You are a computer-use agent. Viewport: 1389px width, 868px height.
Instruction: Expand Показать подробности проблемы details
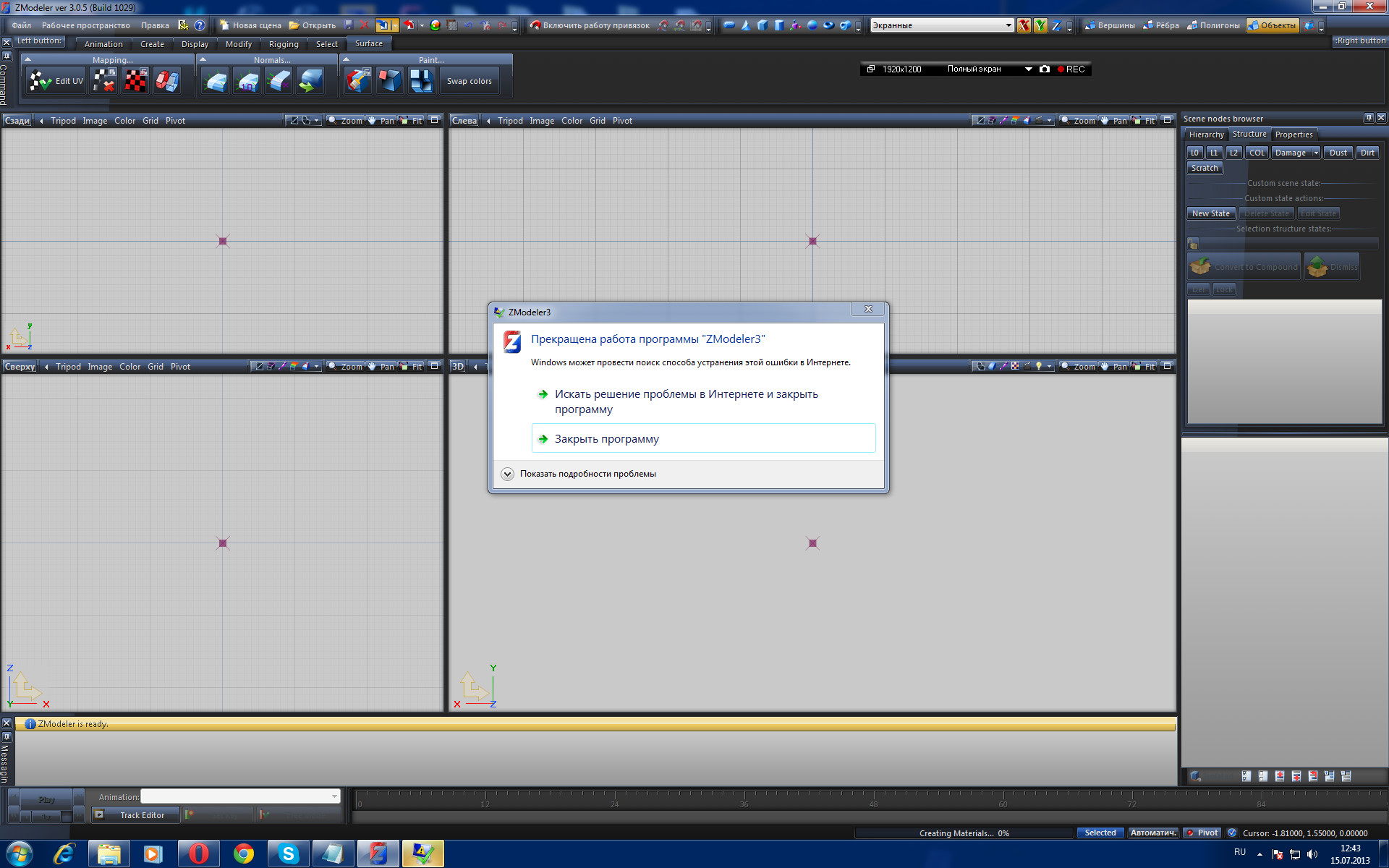[x=508, y=474]
